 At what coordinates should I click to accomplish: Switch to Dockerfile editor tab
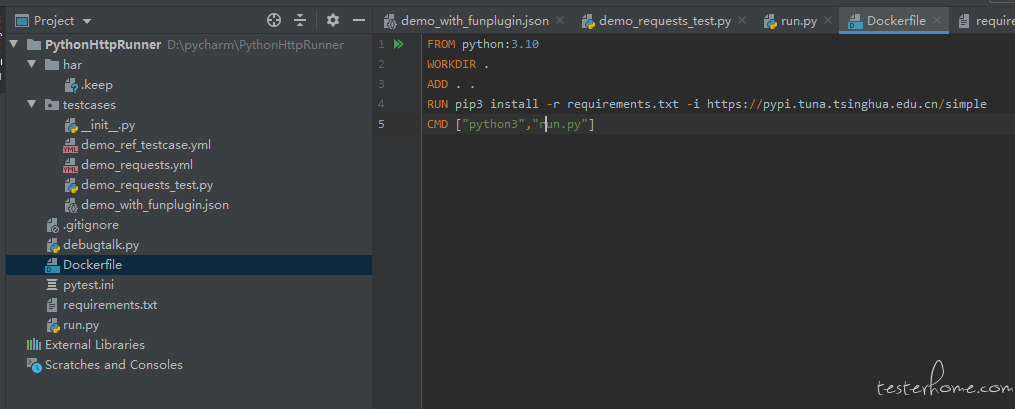[896, 21]
